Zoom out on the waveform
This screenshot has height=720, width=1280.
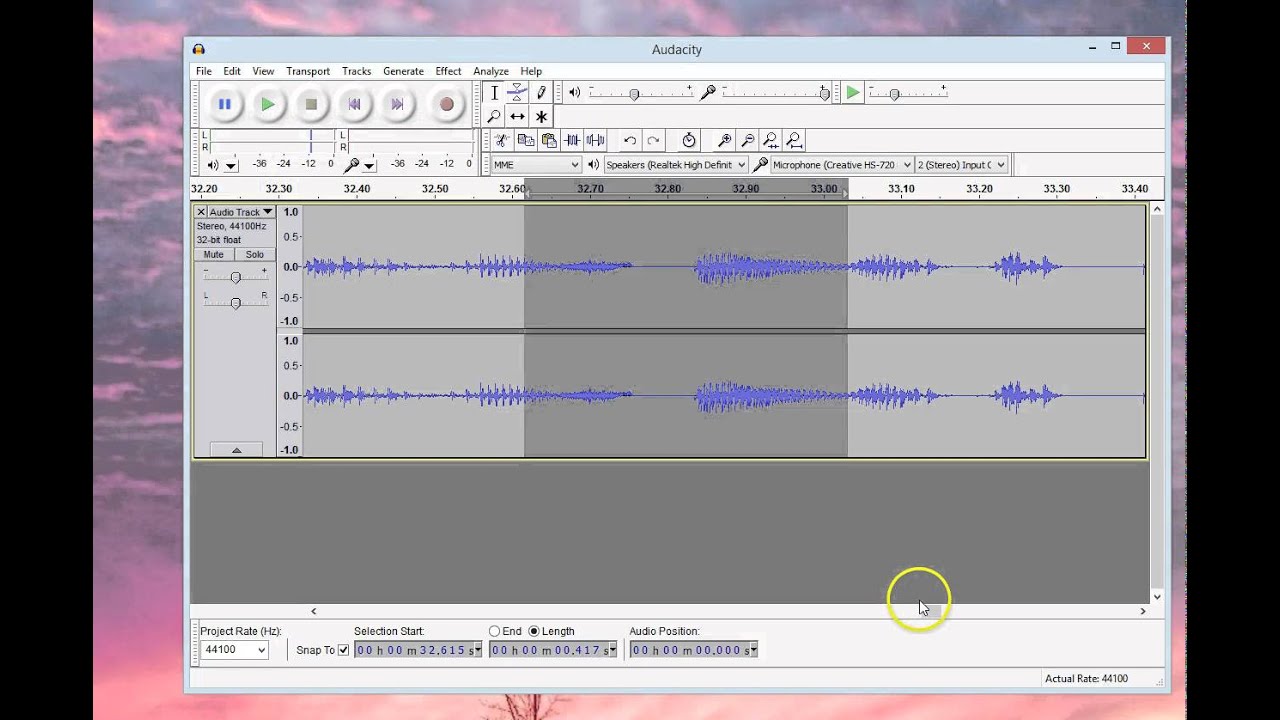[747, 140]
